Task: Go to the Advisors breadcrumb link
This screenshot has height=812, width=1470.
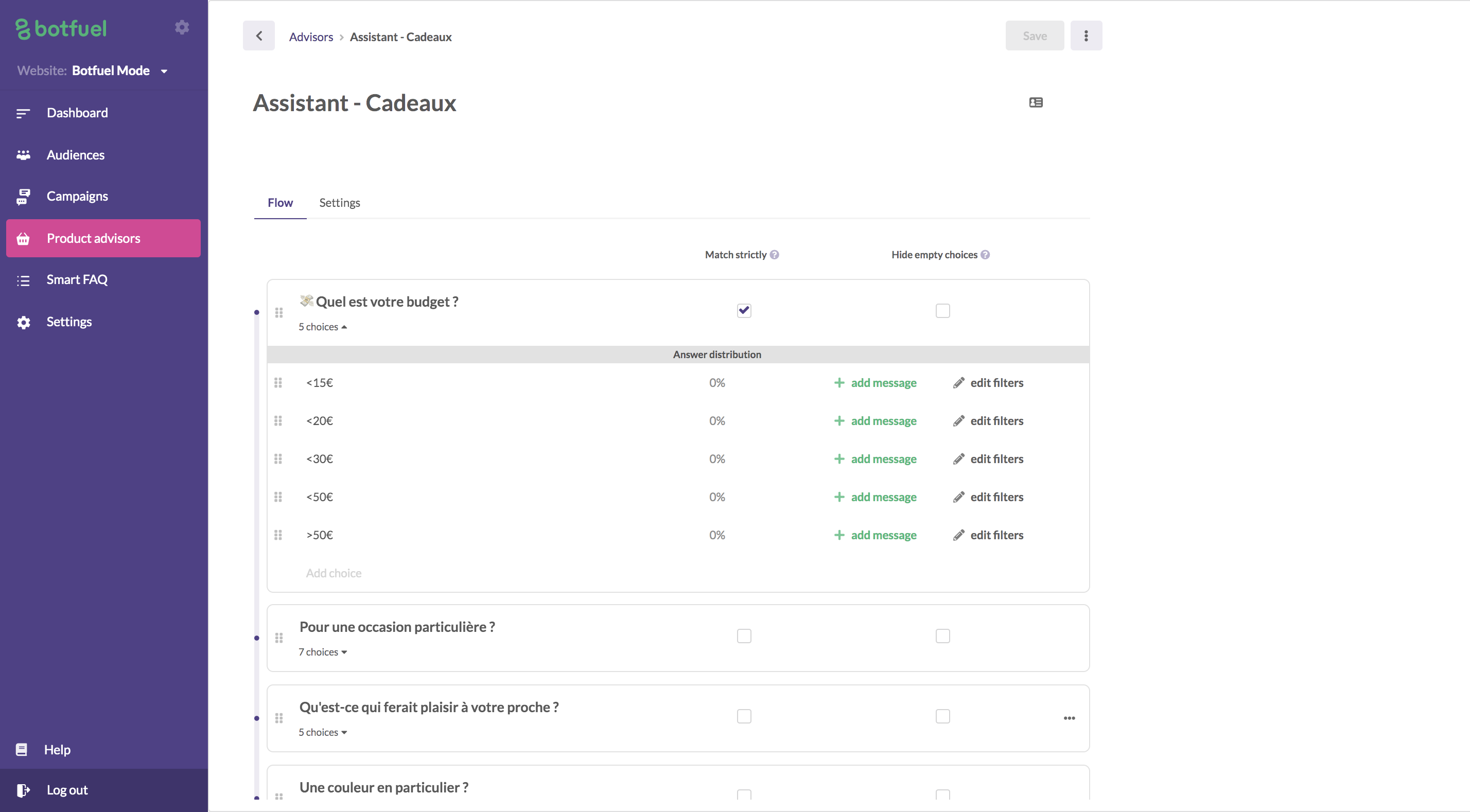Action: point(310,37)
